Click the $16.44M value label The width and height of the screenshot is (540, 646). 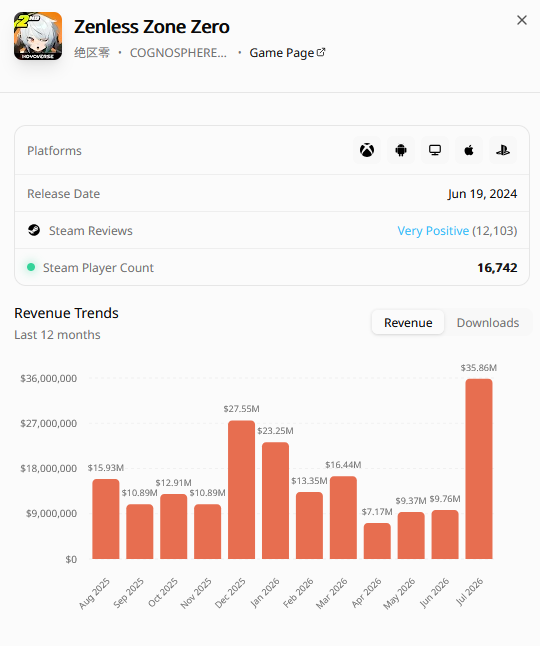343,465
